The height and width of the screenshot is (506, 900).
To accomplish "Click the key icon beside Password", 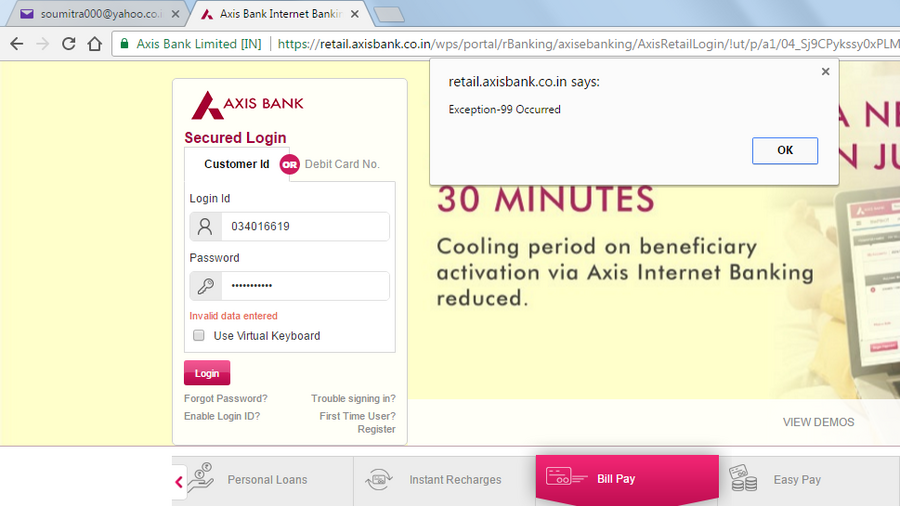I will click(x=205, y=286).
